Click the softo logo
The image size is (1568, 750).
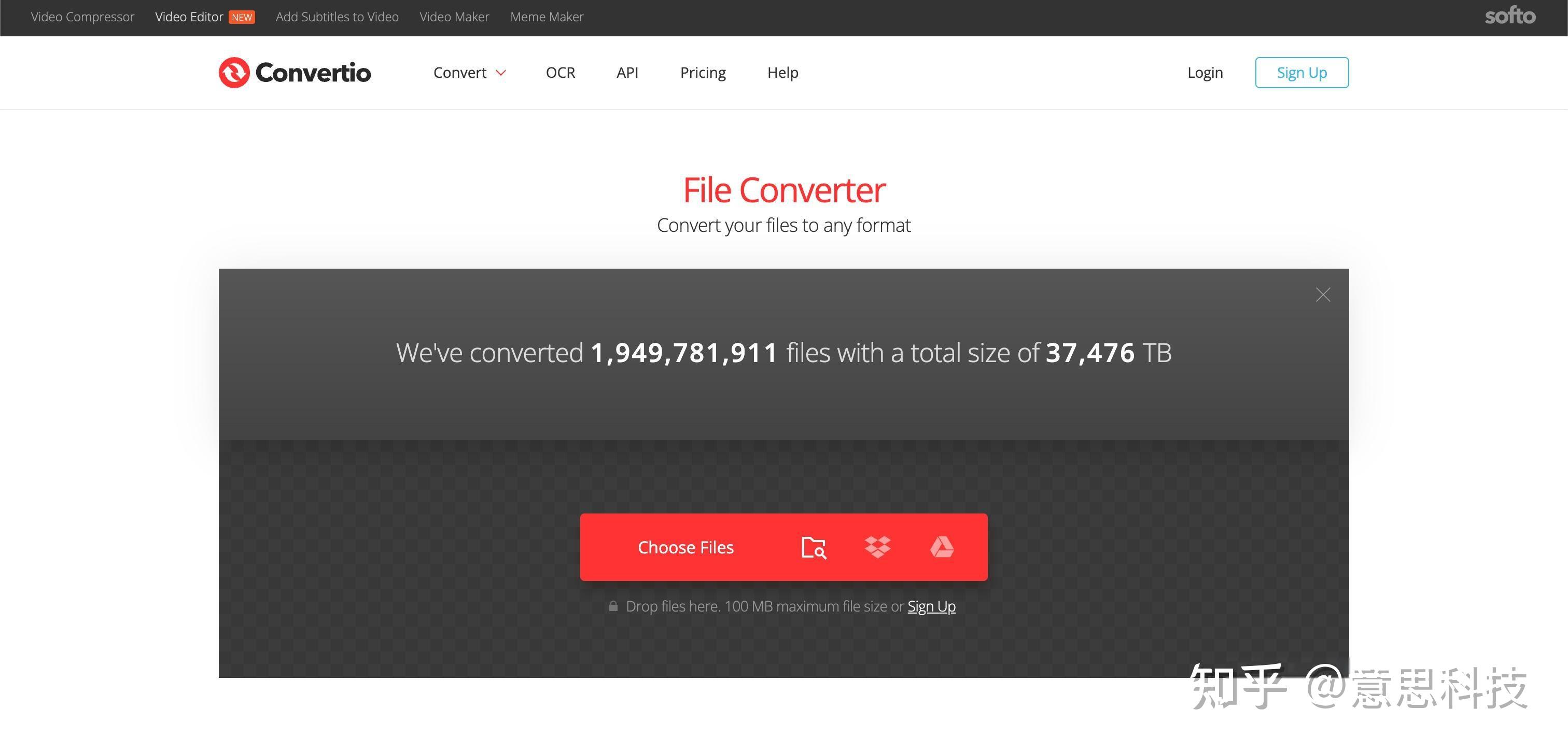(1510, 17)
